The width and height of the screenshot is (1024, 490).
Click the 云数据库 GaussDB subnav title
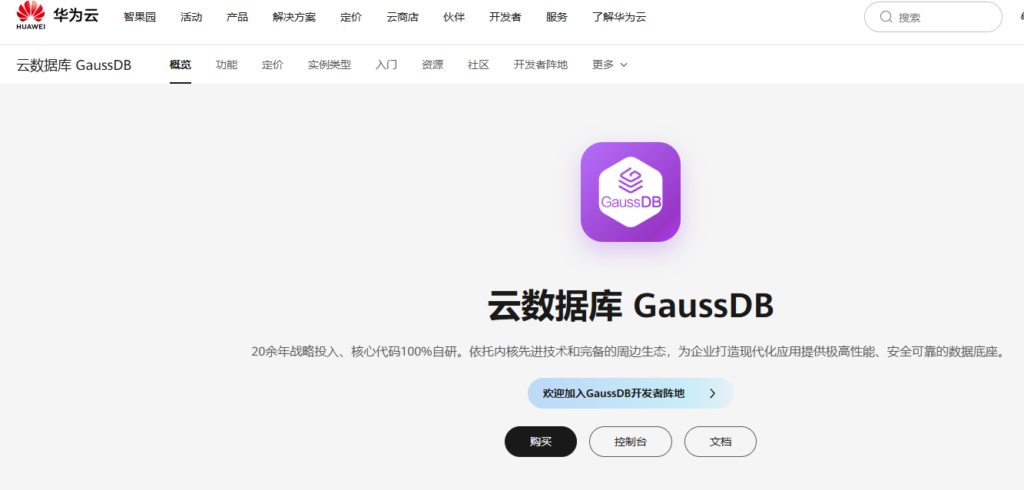tap(74, 65)
